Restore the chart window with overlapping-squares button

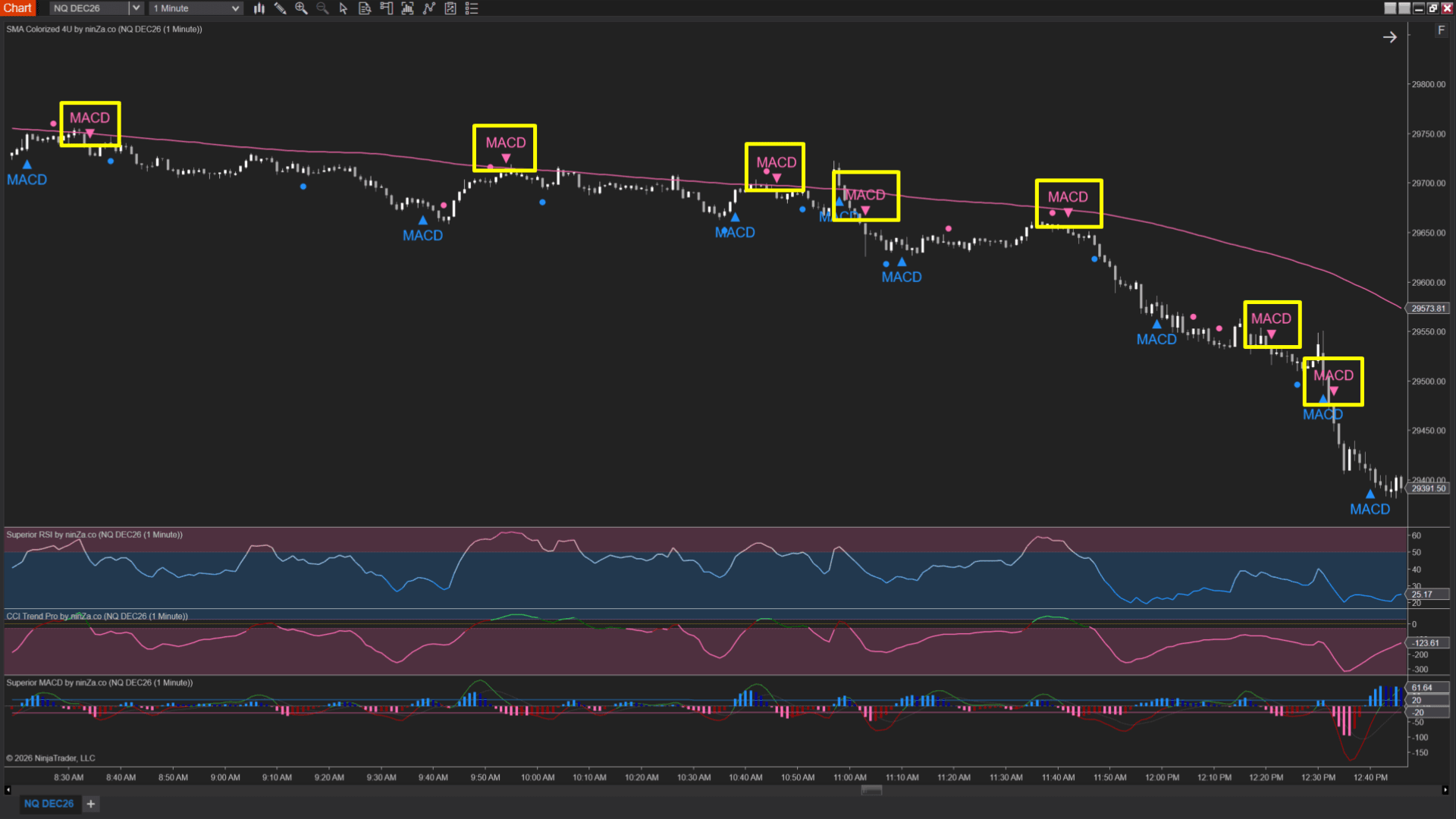pos(1432,8)
